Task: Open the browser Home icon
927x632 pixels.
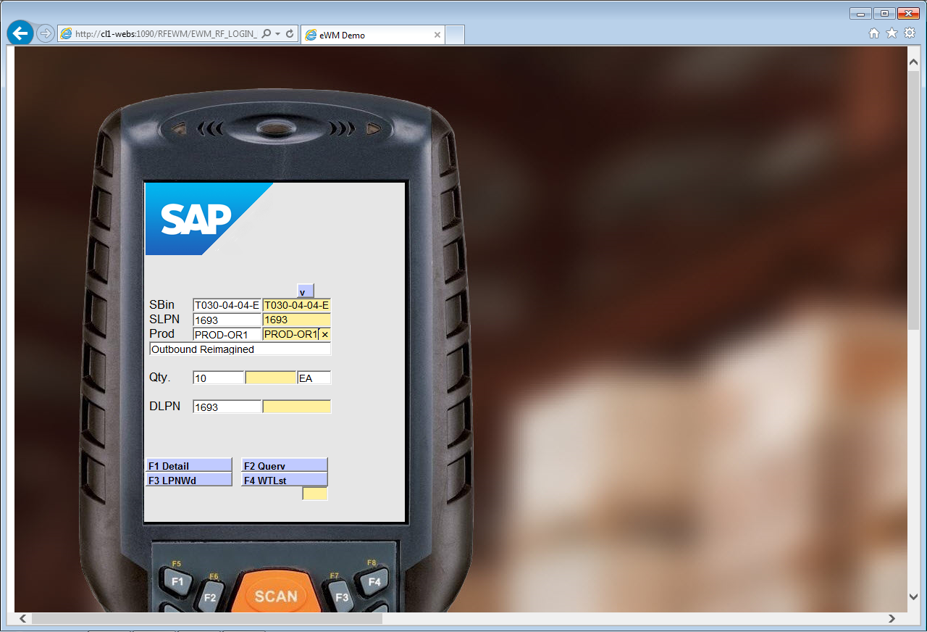Action: (874, 33)
